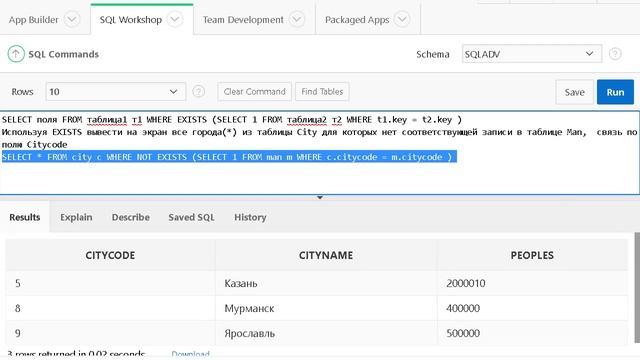Select citycode 5 cell
The width and height of the screenshot is (640, 360).
110,283
